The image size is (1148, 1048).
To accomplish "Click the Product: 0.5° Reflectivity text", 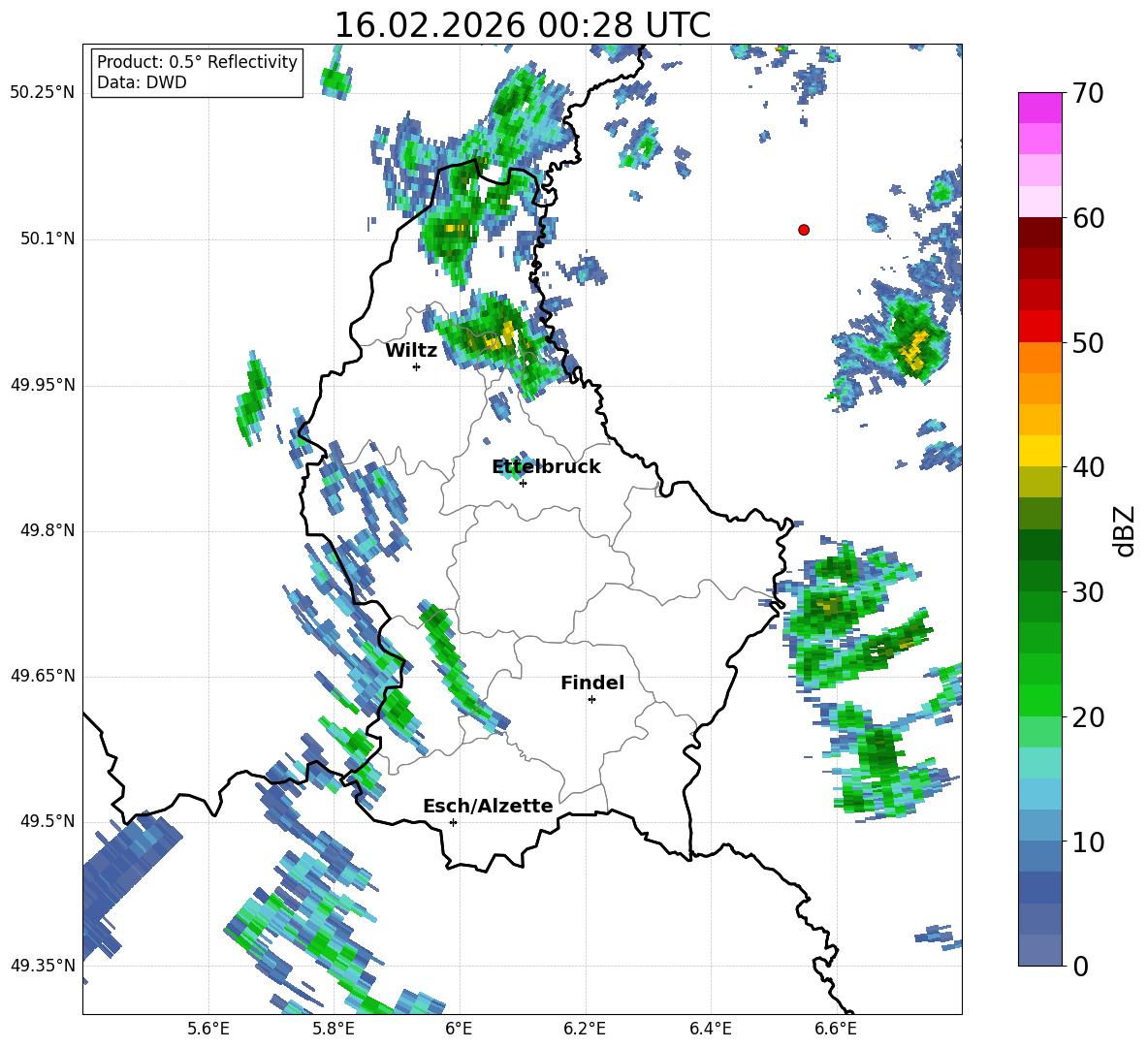I will tap(197, 62).
